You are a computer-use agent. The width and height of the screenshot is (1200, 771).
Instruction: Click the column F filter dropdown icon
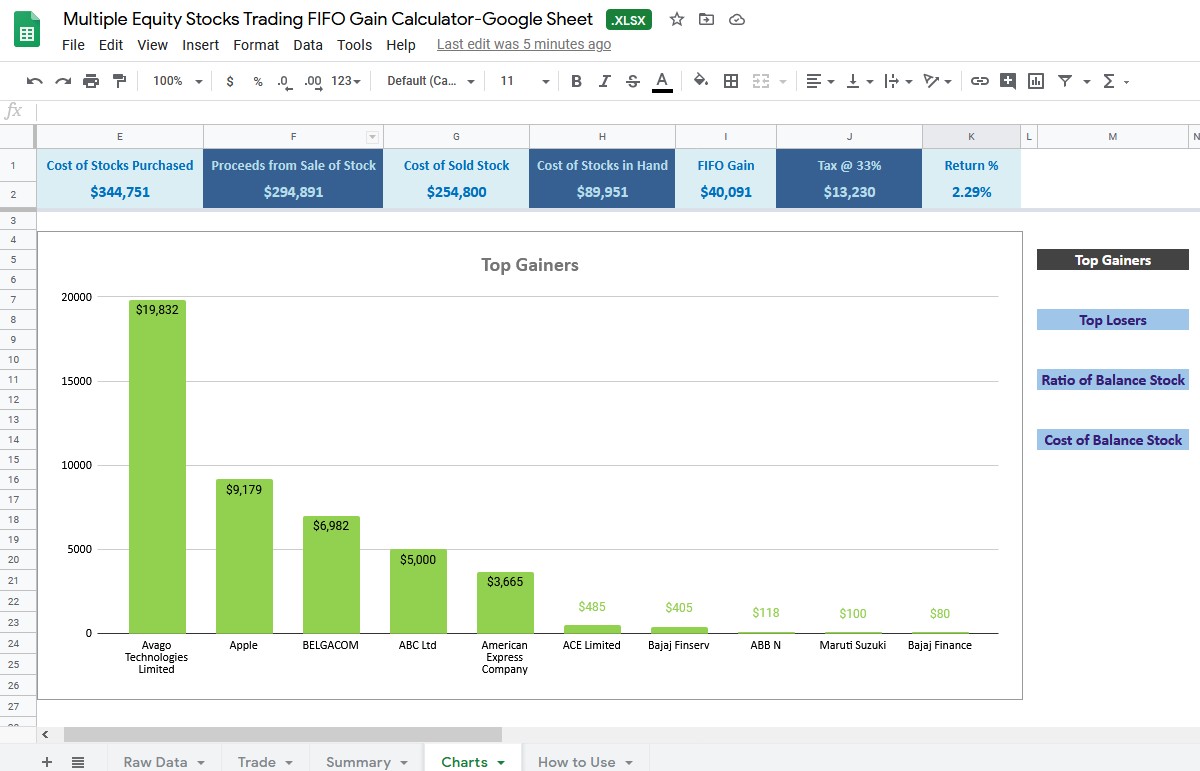pyautogui.click(x=373, y=137)
